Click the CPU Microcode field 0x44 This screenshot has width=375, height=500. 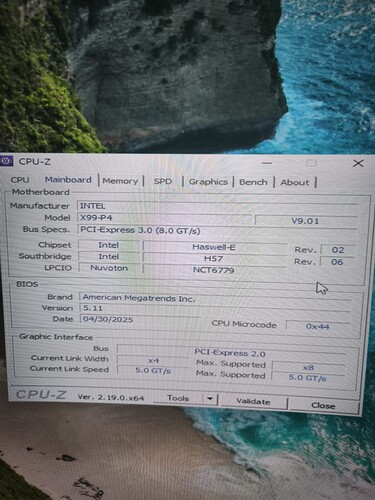click(318, 326)
